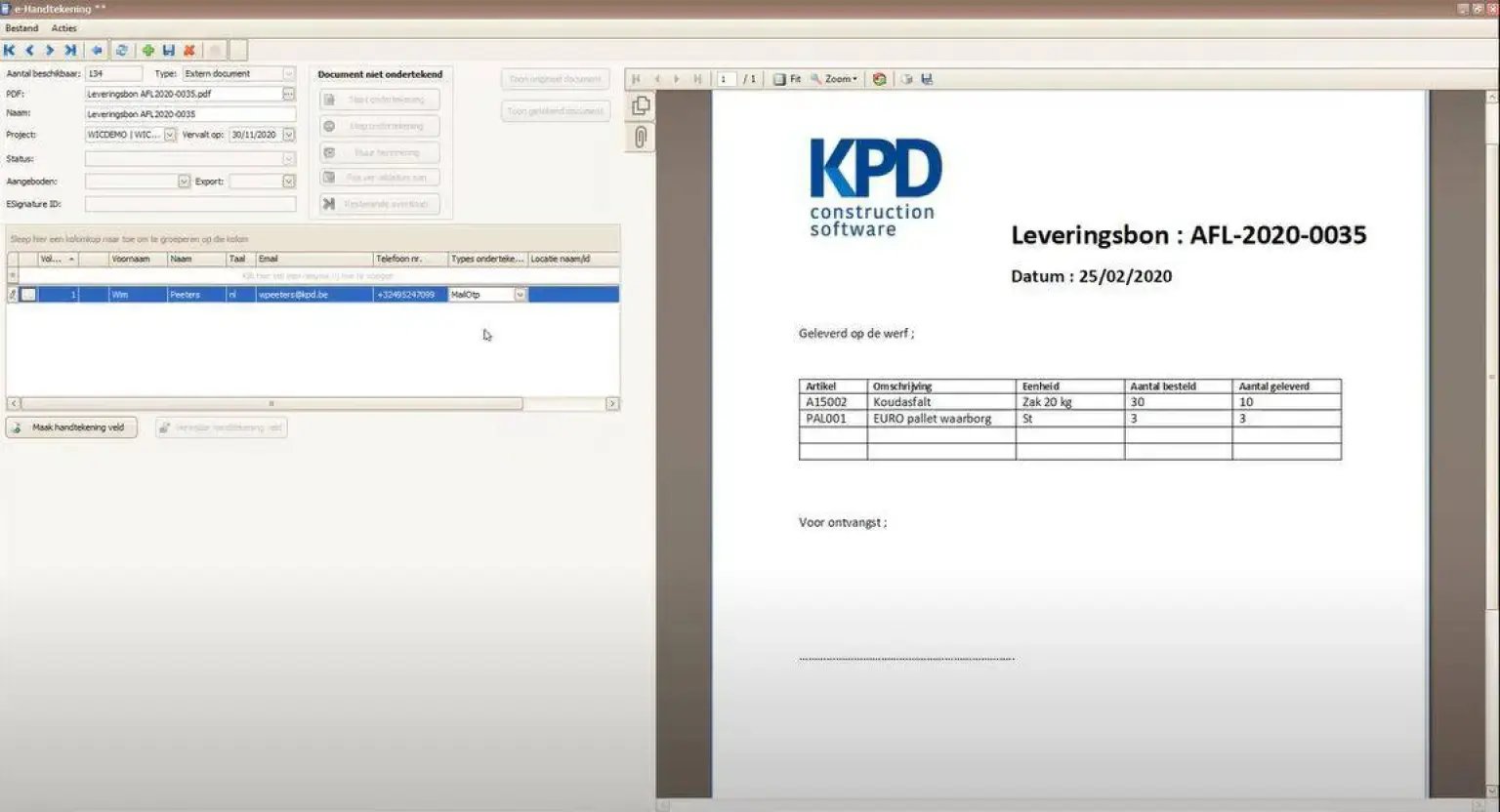Open the Vervalt op date picker
Image resolution: width=1500 pixels, height=812 pixels.
click(x=288, y=135)
